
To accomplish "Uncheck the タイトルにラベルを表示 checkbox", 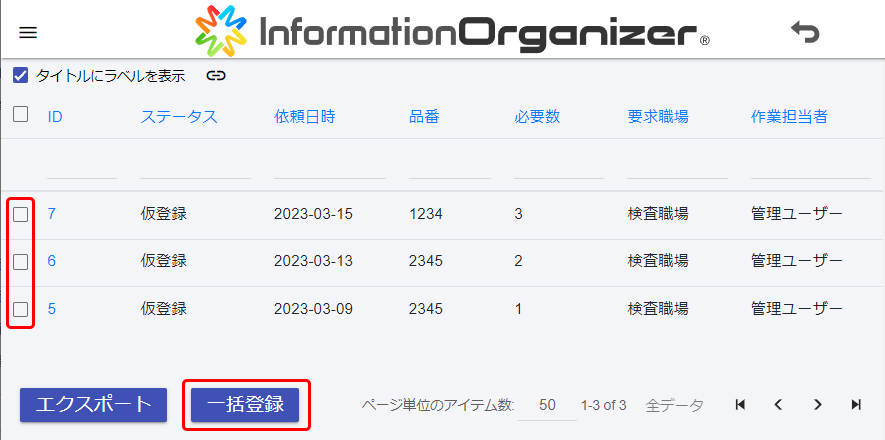I will point(20,75).
